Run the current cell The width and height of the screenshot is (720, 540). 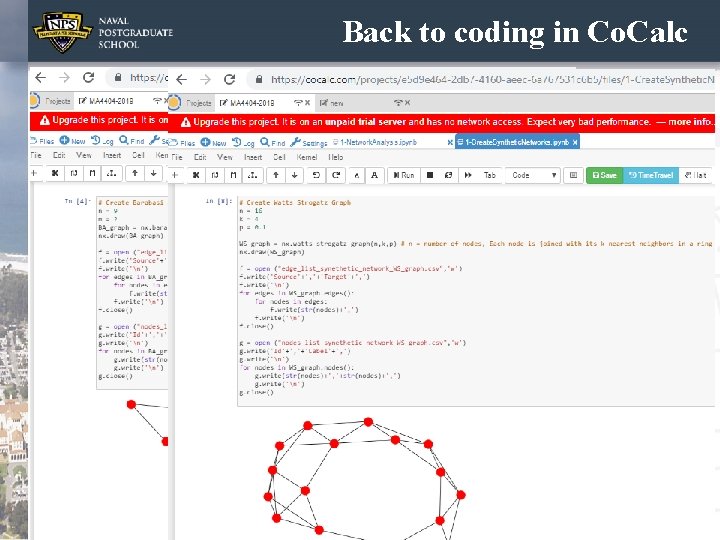pos(404,175)
